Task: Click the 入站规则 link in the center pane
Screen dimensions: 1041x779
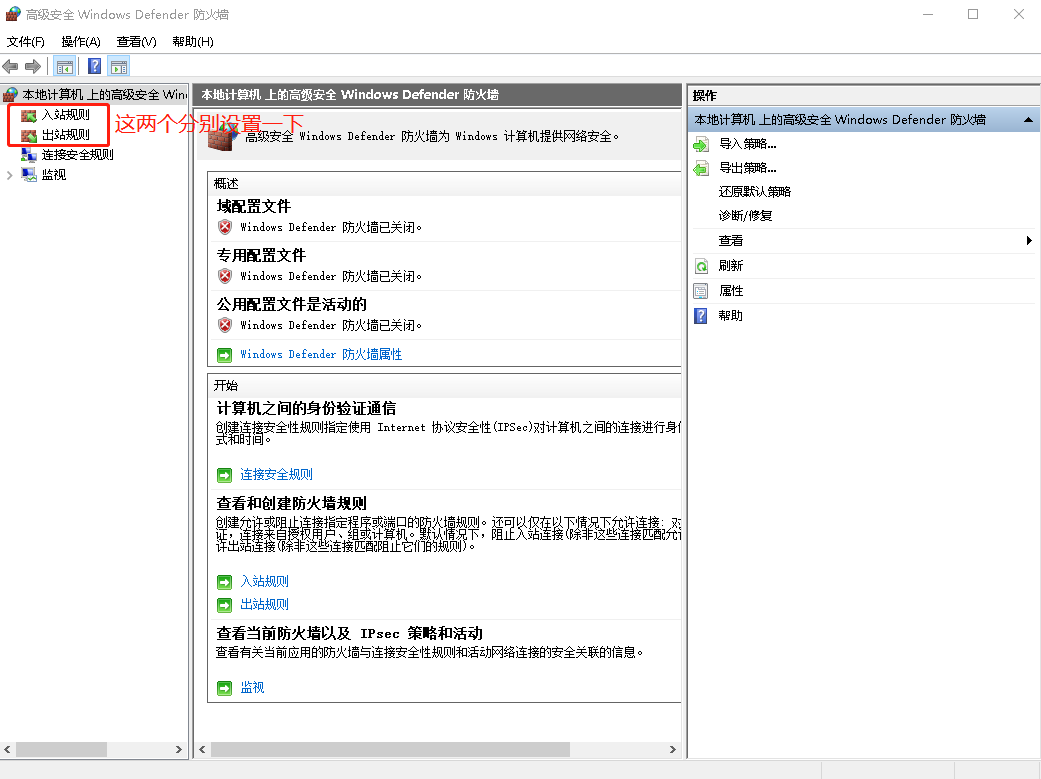Action: click(x=264, y=581)
